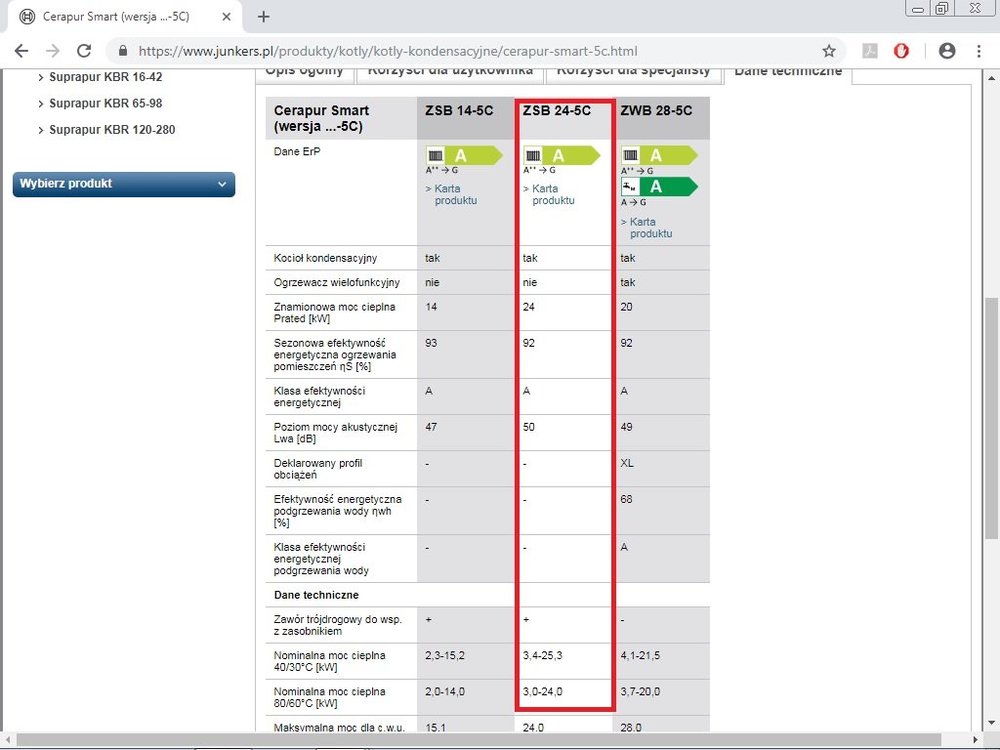1000x750 pixels.
Task: Switch to Korzyści dla specjalisty tab
Action: click(x=633, y=70)
